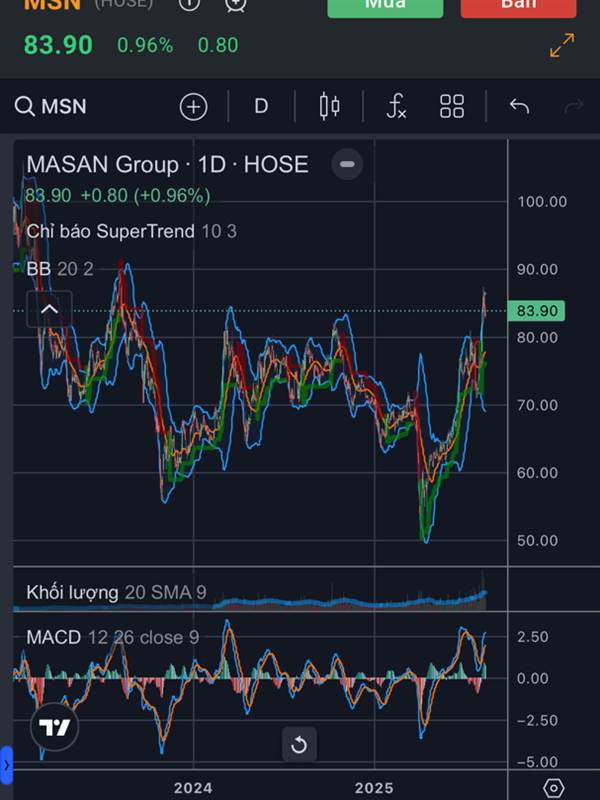Select the BB 20 2 indicator label
The image size is (600, 800).
click(60, 269)
